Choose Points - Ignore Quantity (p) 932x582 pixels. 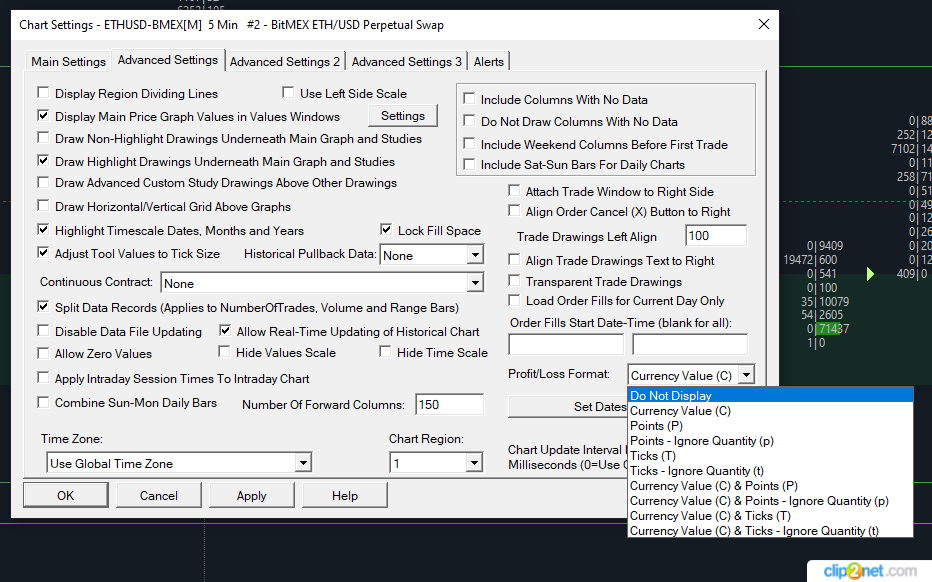(x=770, y=441)
